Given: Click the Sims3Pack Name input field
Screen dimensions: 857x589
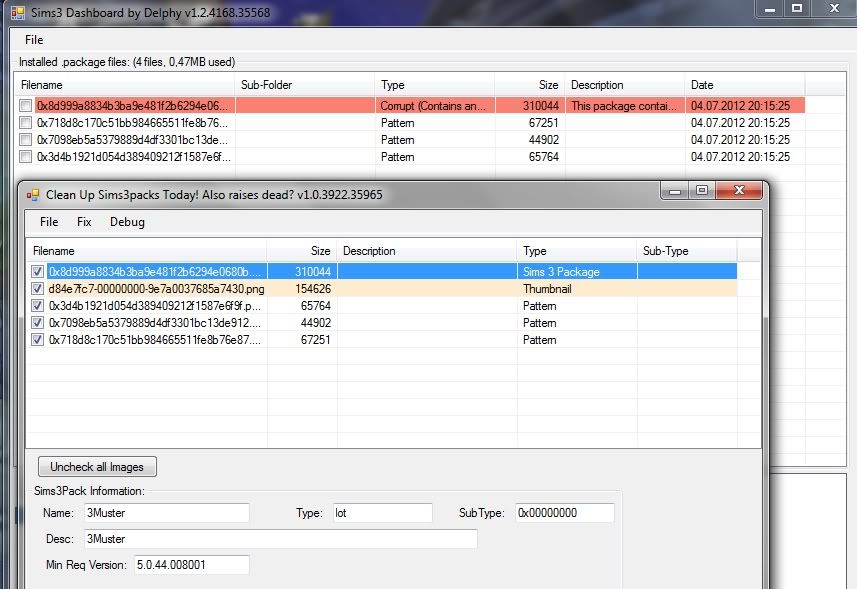Looking at the screenshot, I should click(x=166, y=513).
